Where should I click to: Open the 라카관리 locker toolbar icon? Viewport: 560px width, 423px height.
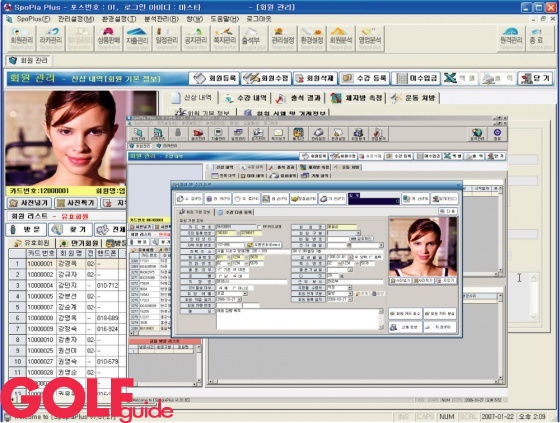click(50, 38)
